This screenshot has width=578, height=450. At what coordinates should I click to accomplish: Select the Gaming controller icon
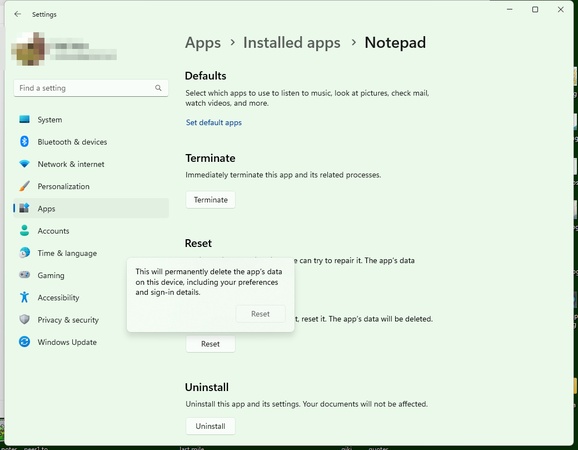[24, 275]
